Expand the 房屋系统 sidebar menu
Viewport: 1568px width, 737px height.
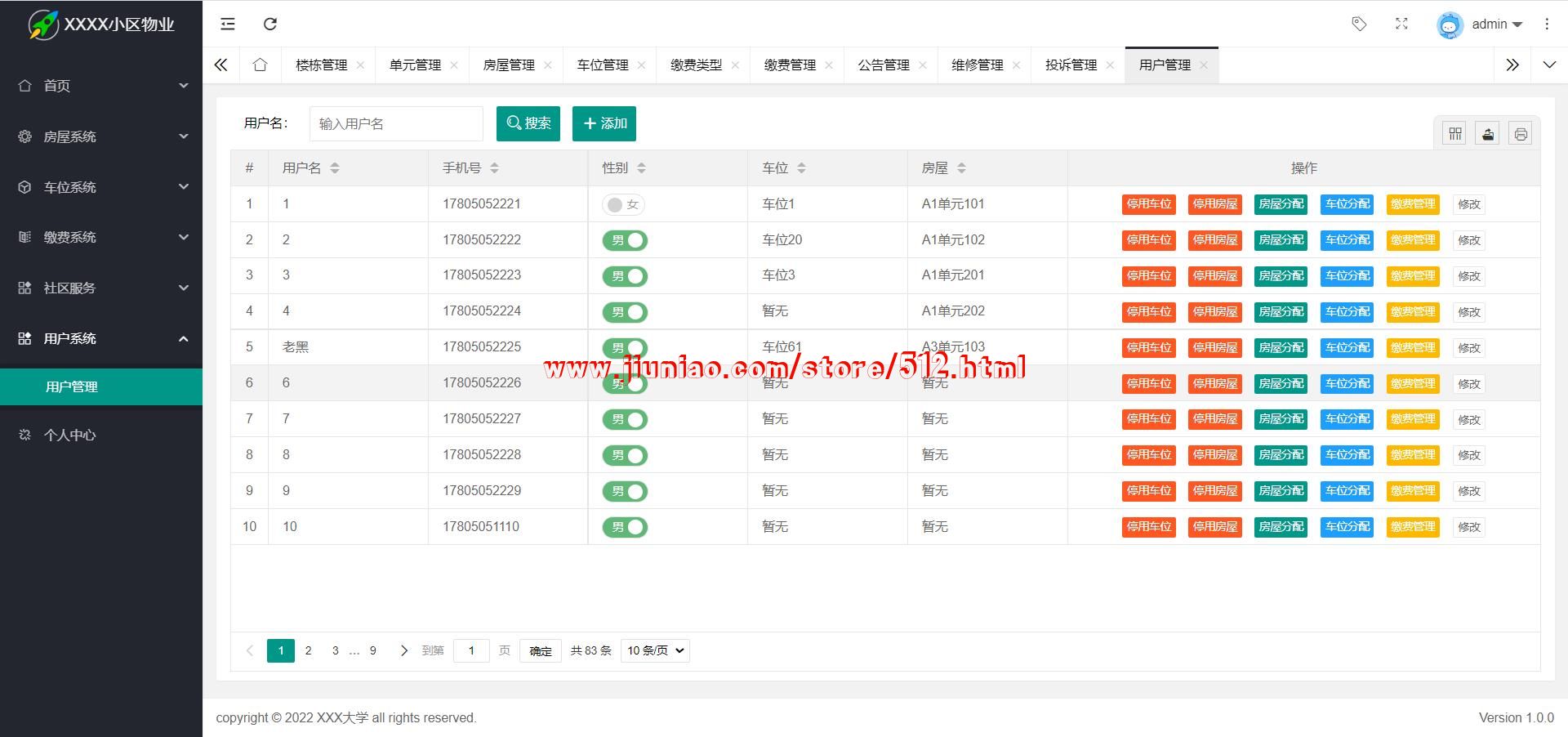101,136
